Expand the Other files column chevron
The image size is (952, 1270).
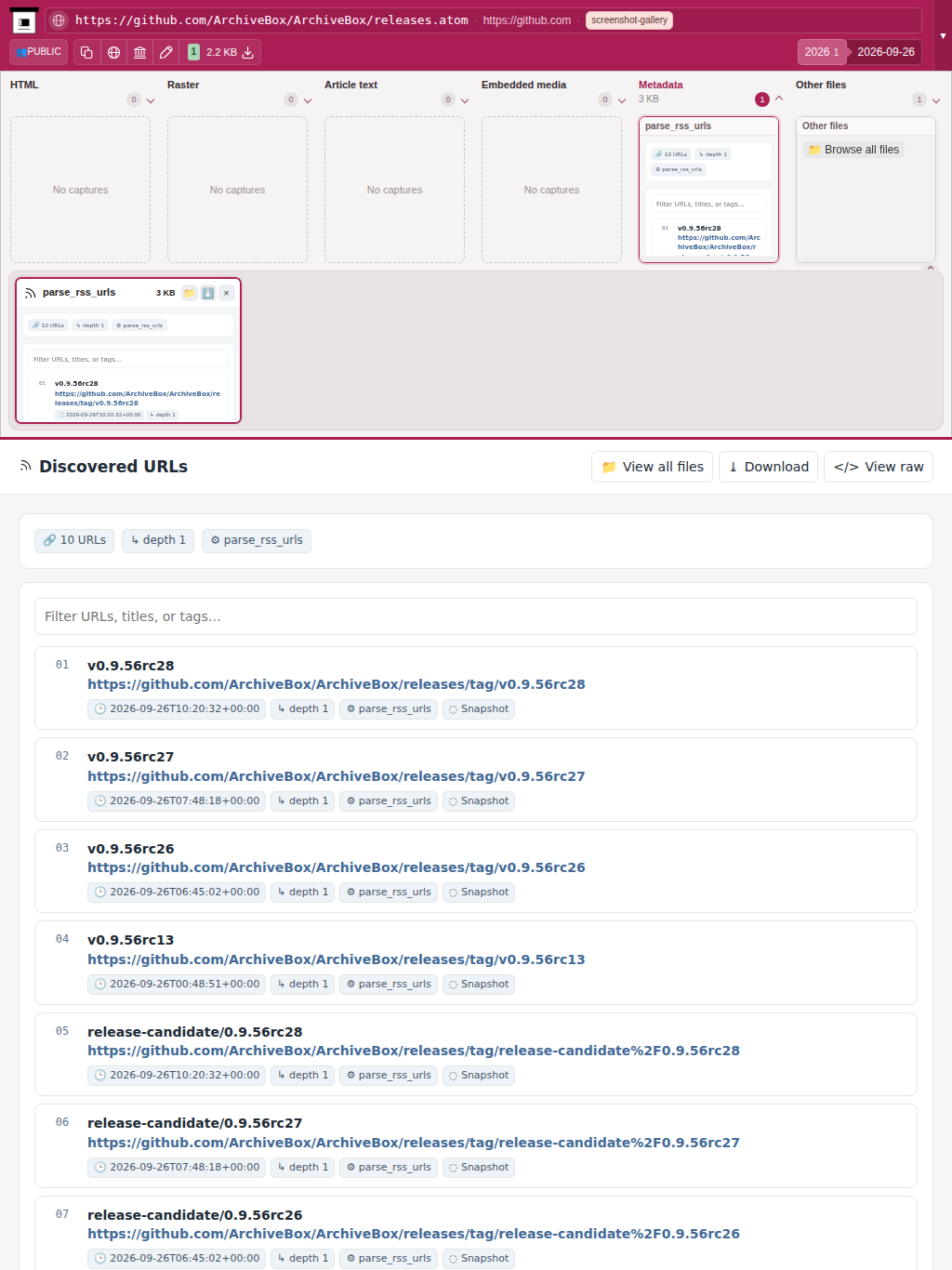[936, 100]
